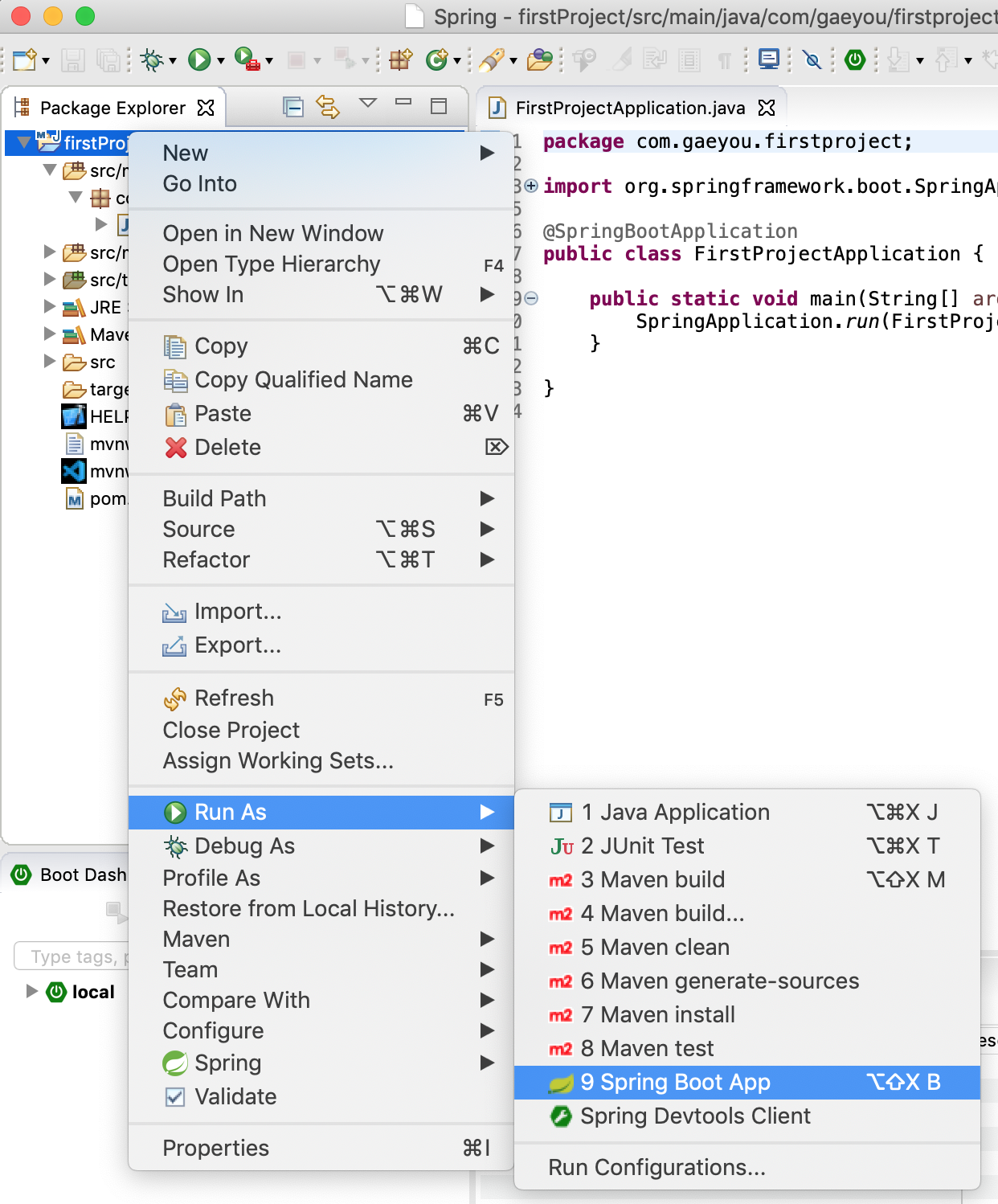Click the package declaration line in editor
The height and width of the screenshot is (1204, 998).
pyautogui.click(x=728, y=142)
